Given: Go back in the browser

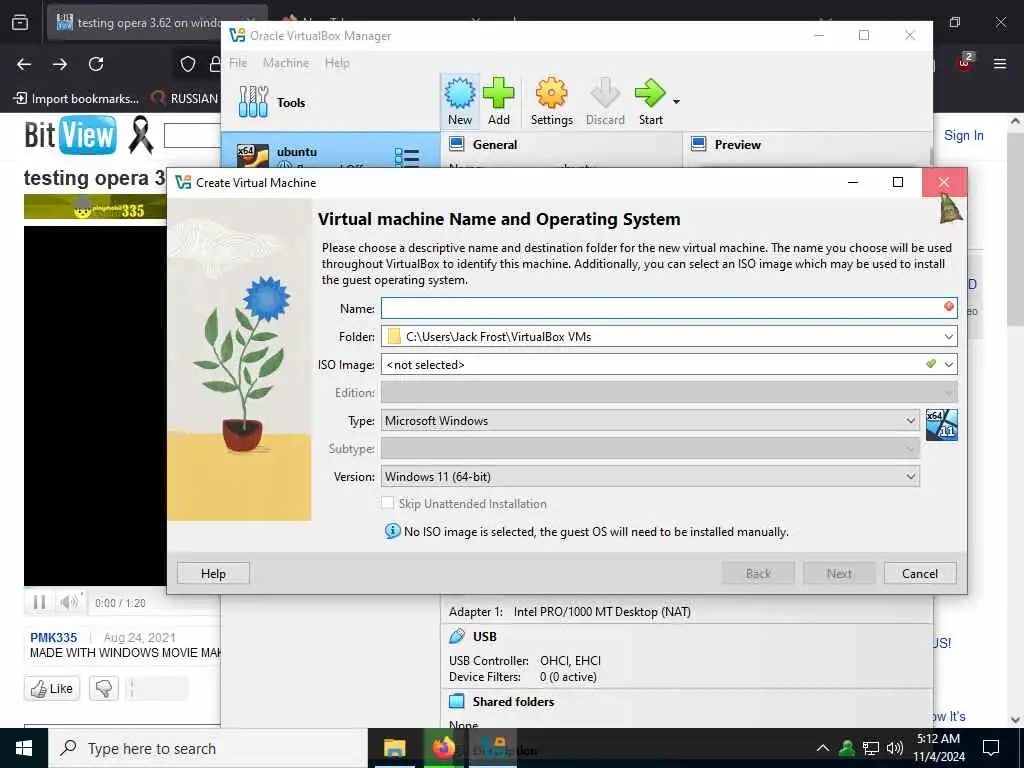Looking at the screenshot, I should point(24,64).
